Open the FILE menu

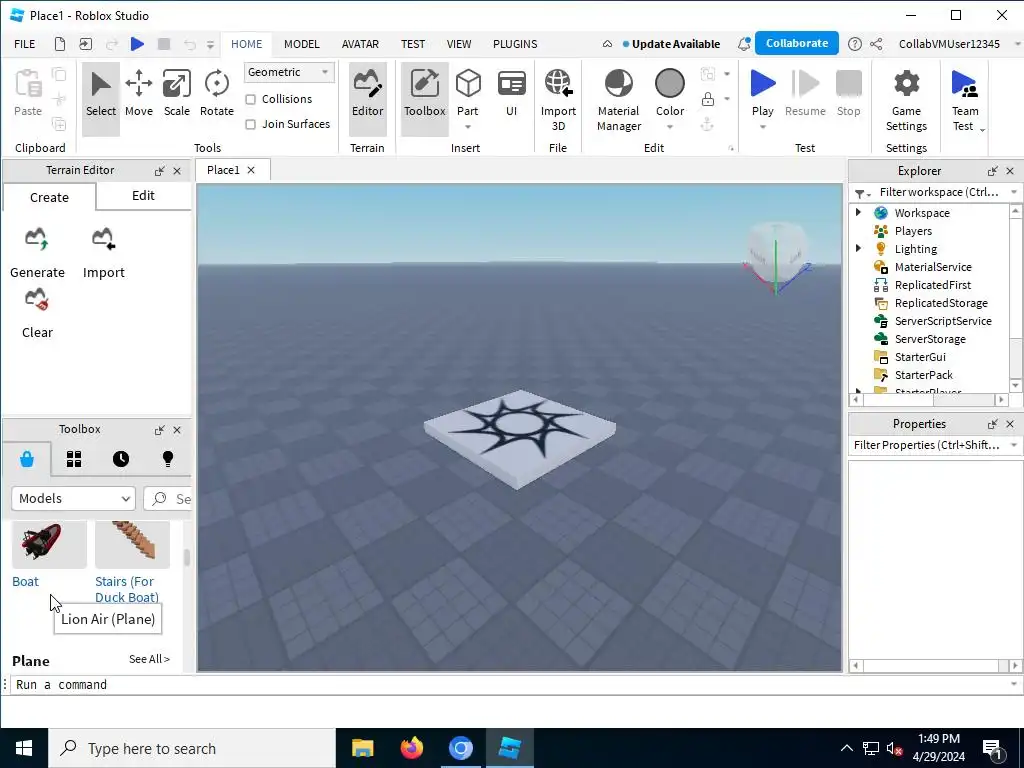(x=25, y=44)
